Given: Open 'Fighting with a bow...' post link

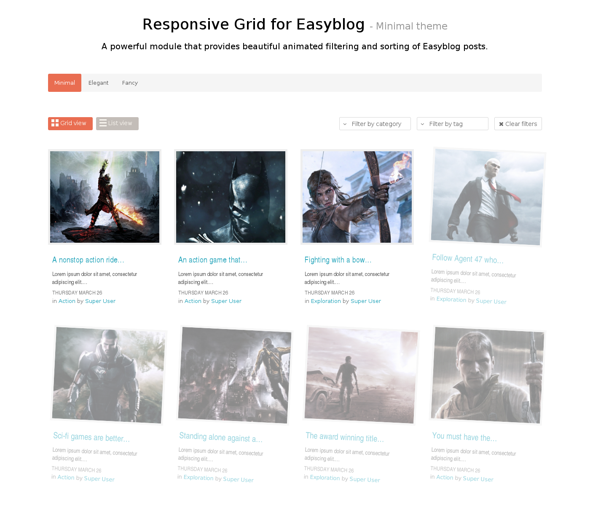Looking at the screenshot, I should (338, 260).
